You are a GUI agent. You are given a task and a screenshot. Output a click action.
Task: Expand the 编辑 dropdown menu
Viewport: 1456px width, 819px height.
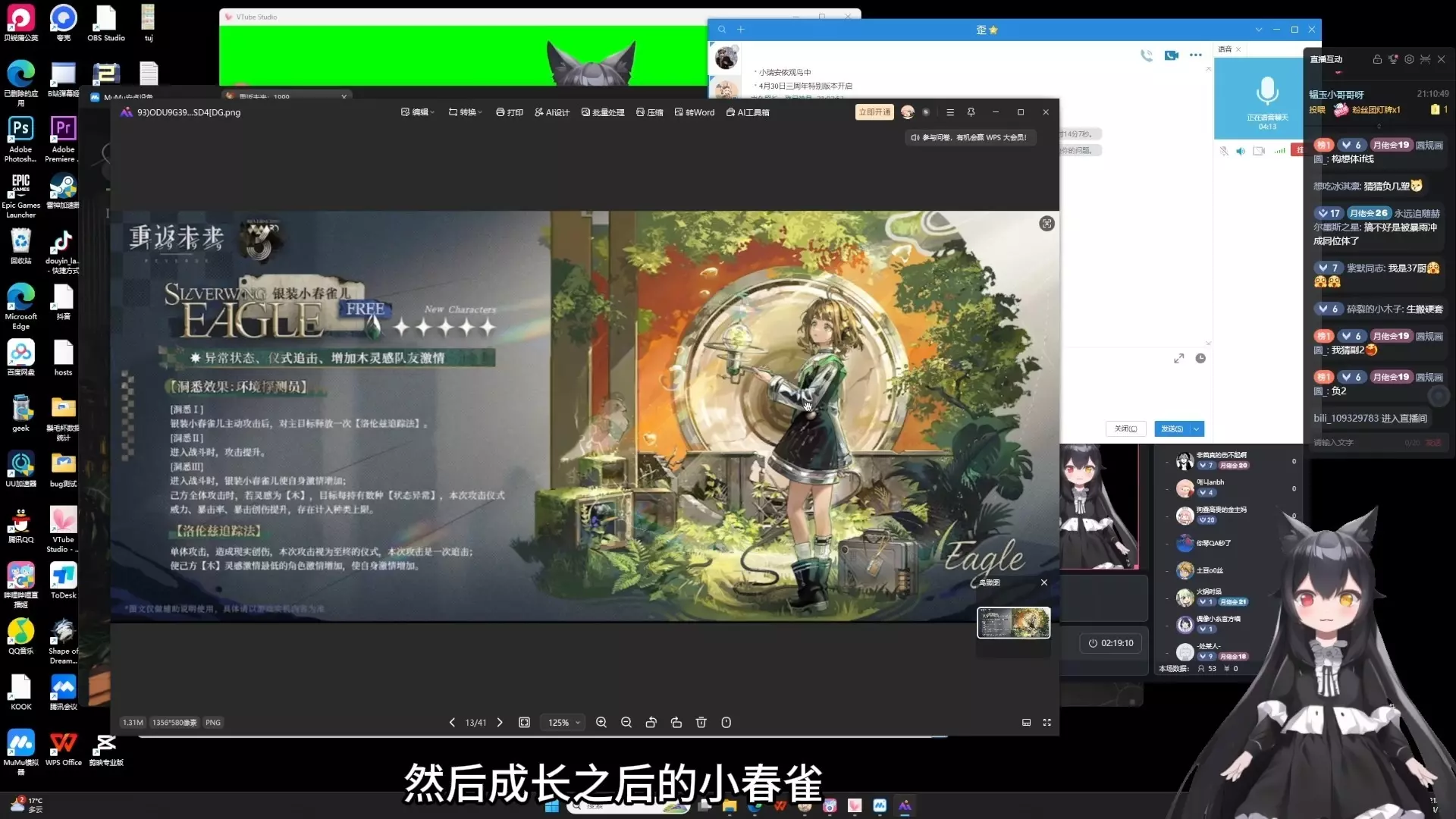[x=418, y=112]
